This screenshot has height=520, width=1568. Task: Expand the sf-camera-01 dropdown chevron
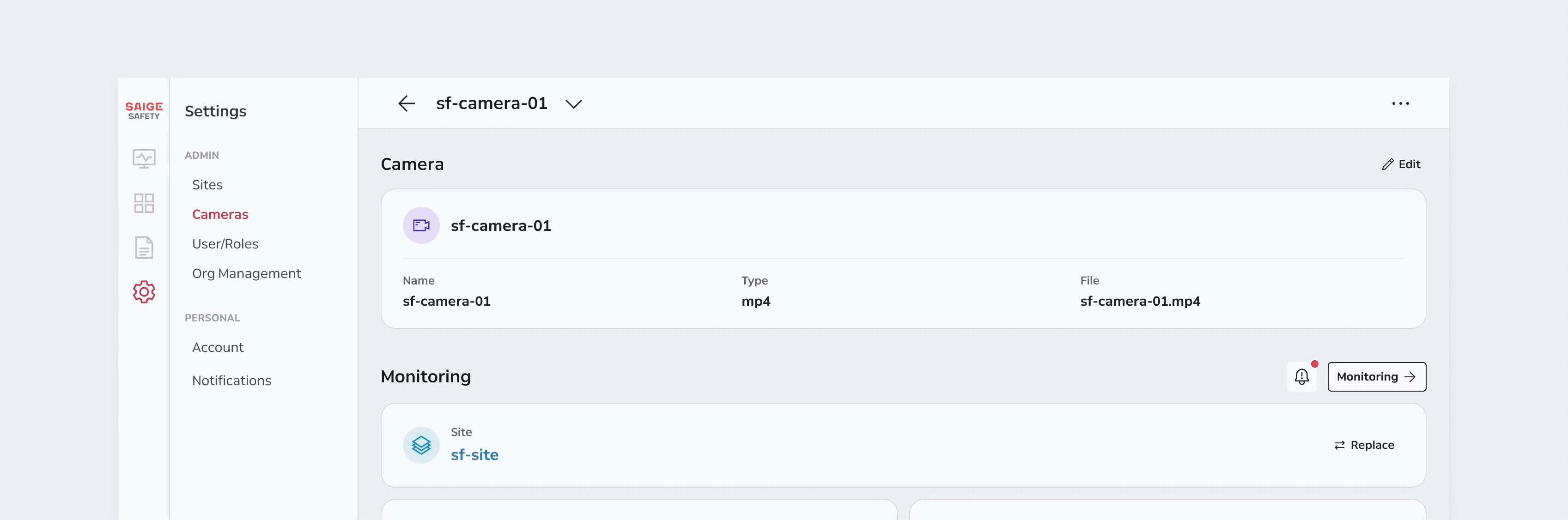[573, 104]
